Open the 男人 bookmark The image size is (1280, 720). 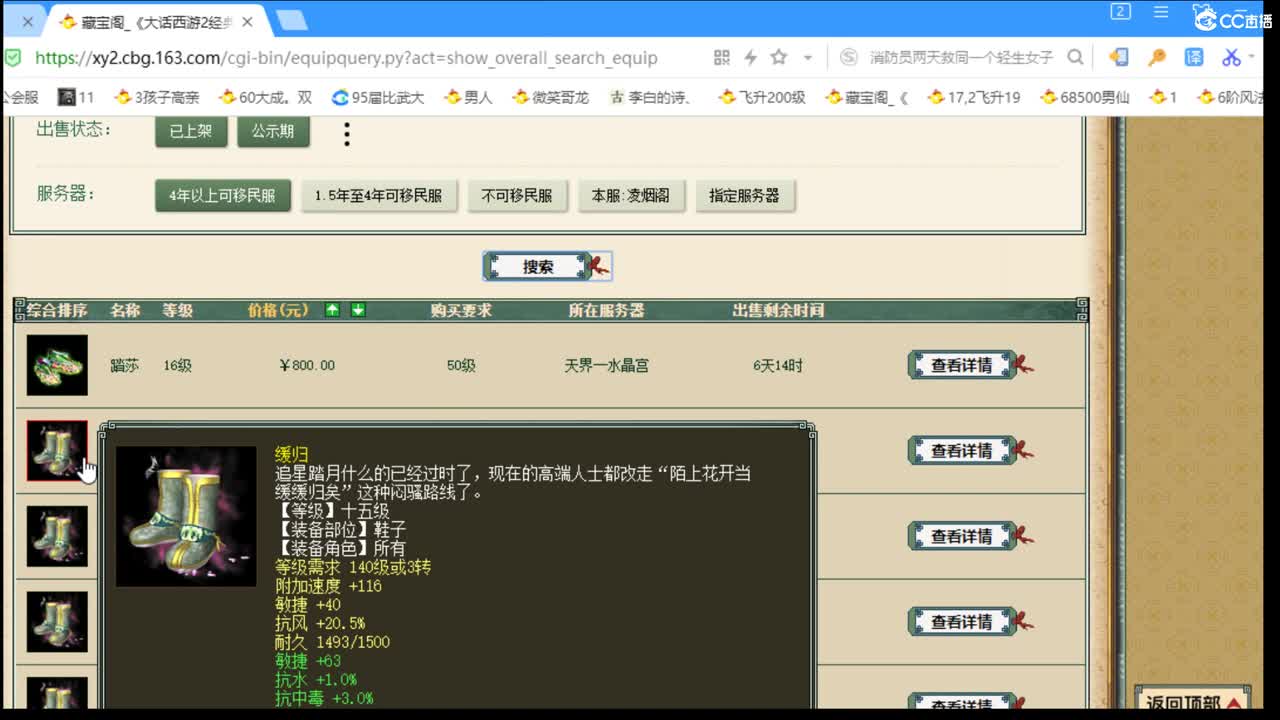[x=468, y=97]
